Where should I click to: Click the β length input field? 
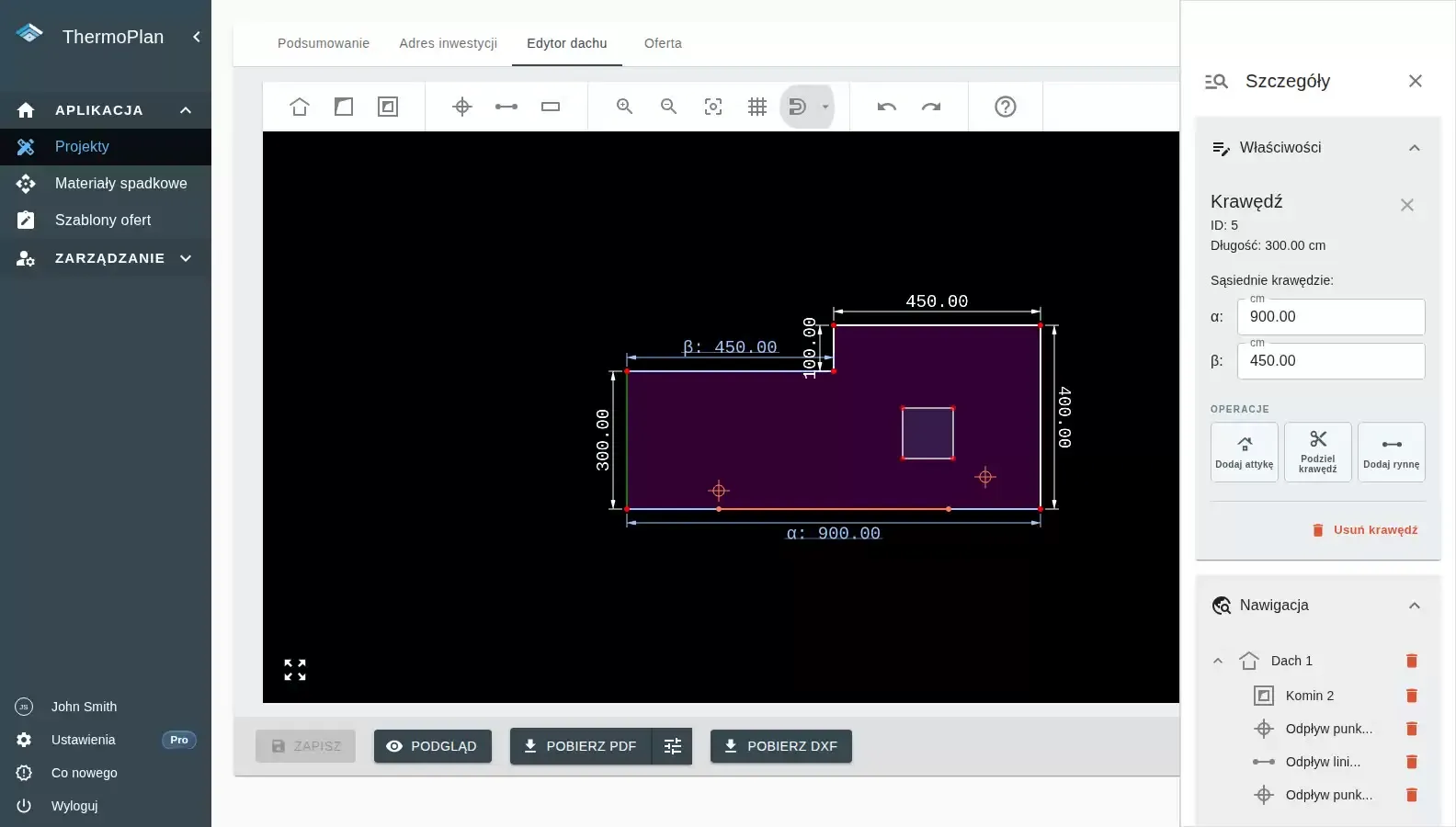pos(1331,361)
